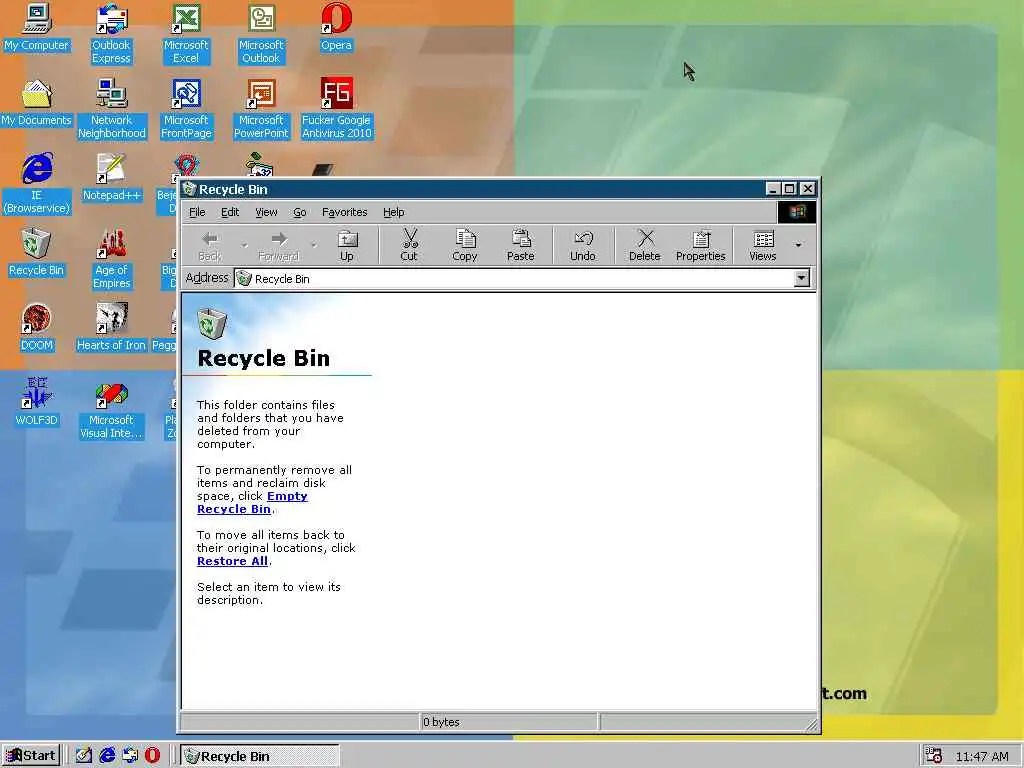Select WOLF3D desktop shortcut
The height and width of the screenshot is (768, 1024).
pyautogui.click(x=37, y=403)
